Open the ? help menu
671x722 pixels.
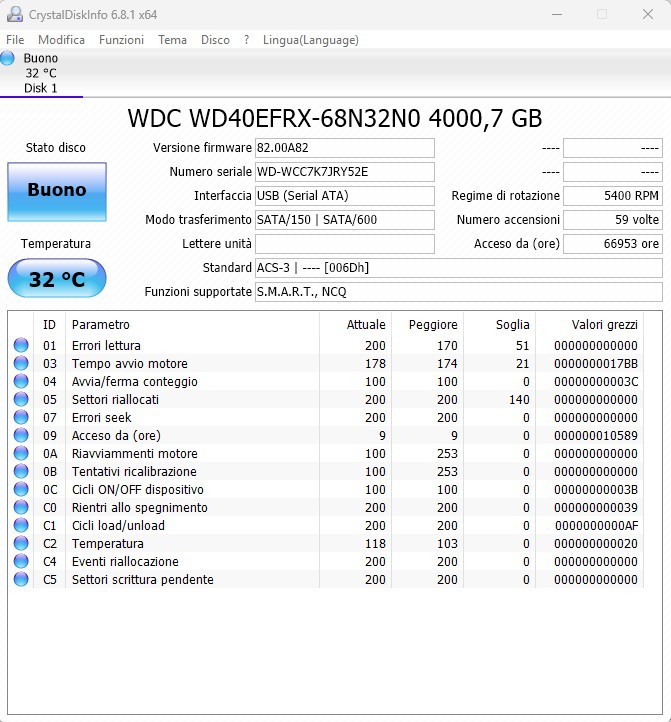coord(246,40)
